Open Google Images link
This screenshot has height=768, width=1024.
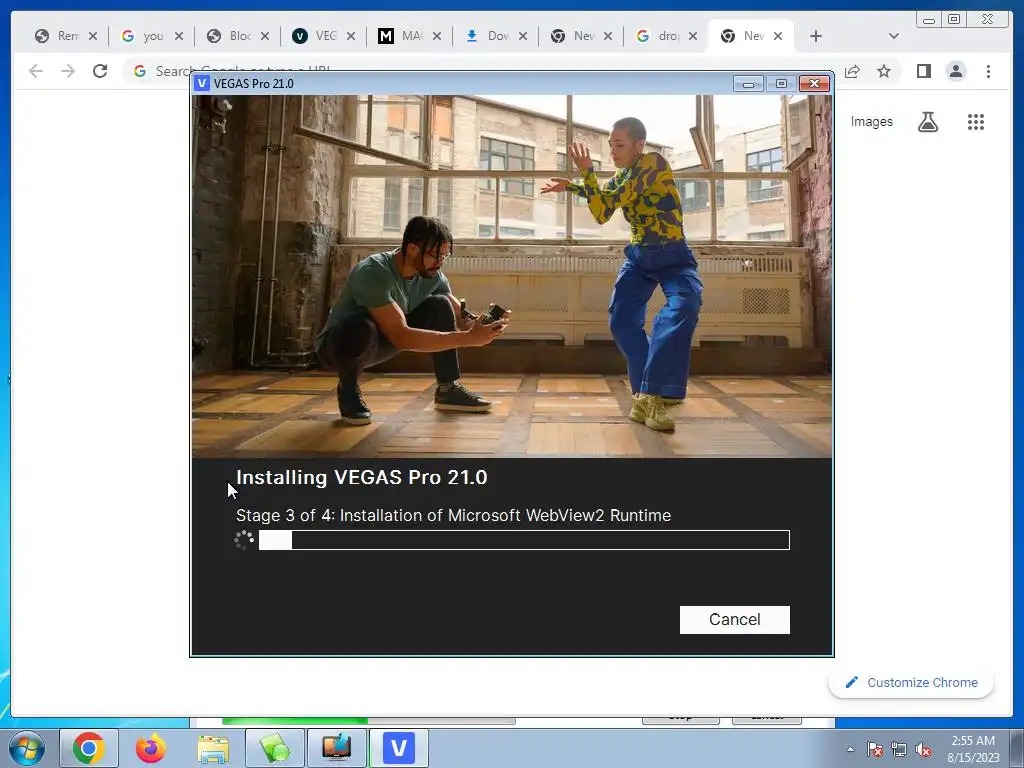871,121
